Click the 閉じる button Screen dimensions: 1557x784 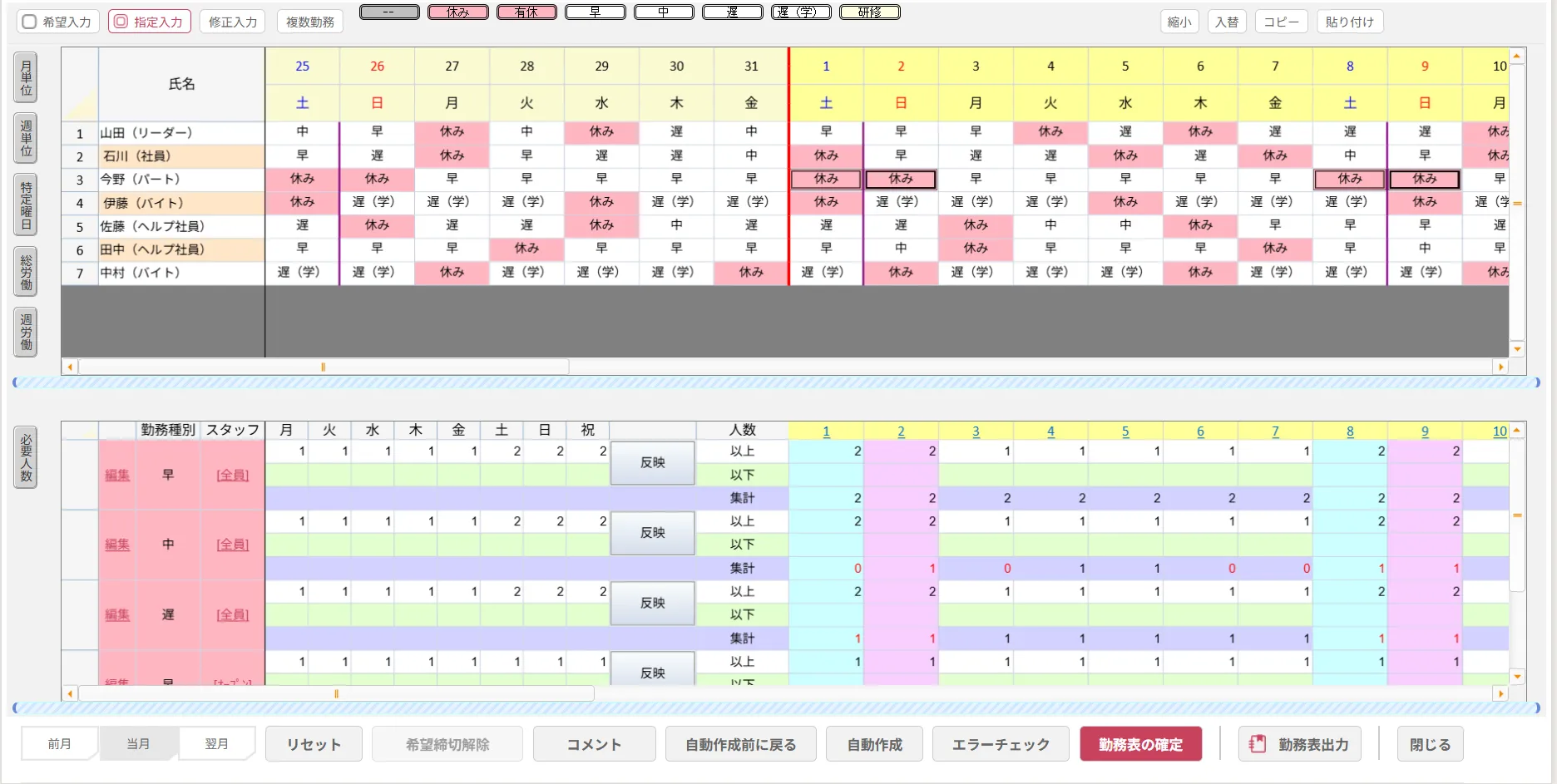[1430, 744]
